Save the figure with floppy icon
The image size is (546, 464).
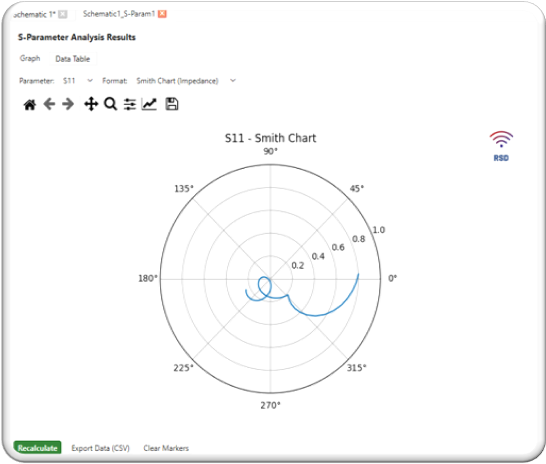(x=172, y=104)
